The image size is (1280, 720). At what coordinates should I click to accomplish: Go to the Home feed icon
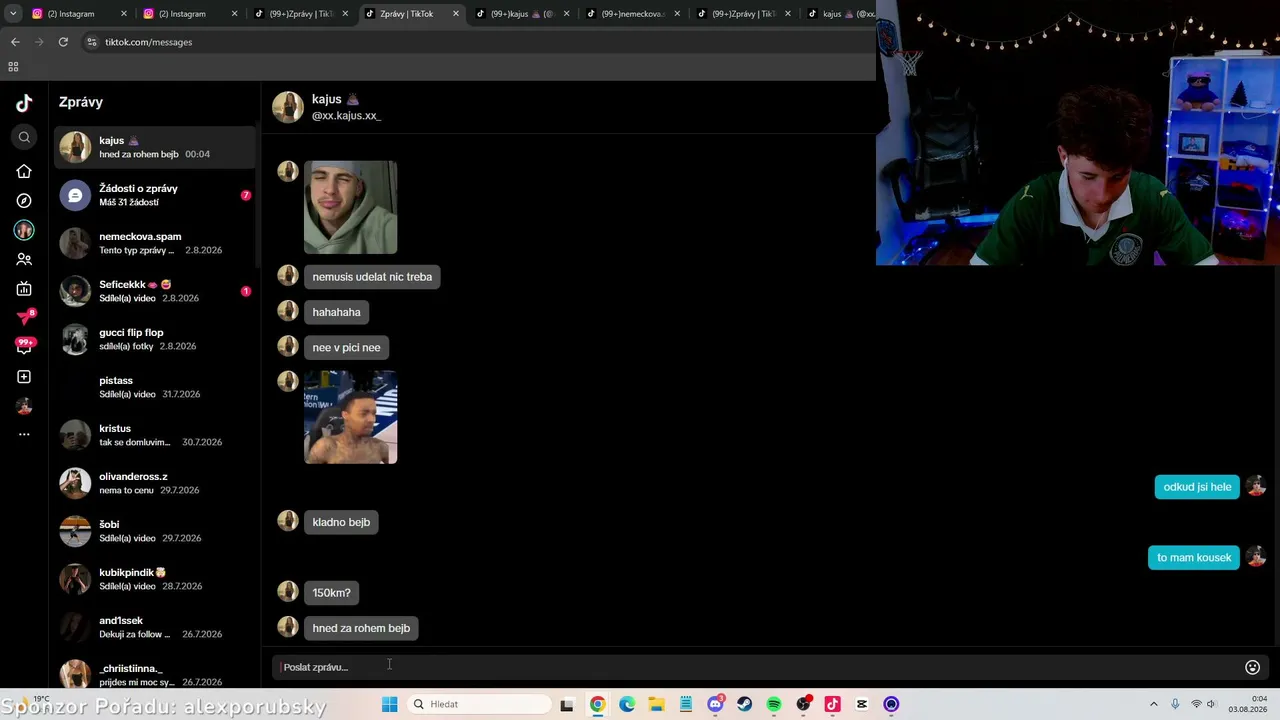point(24,171)
